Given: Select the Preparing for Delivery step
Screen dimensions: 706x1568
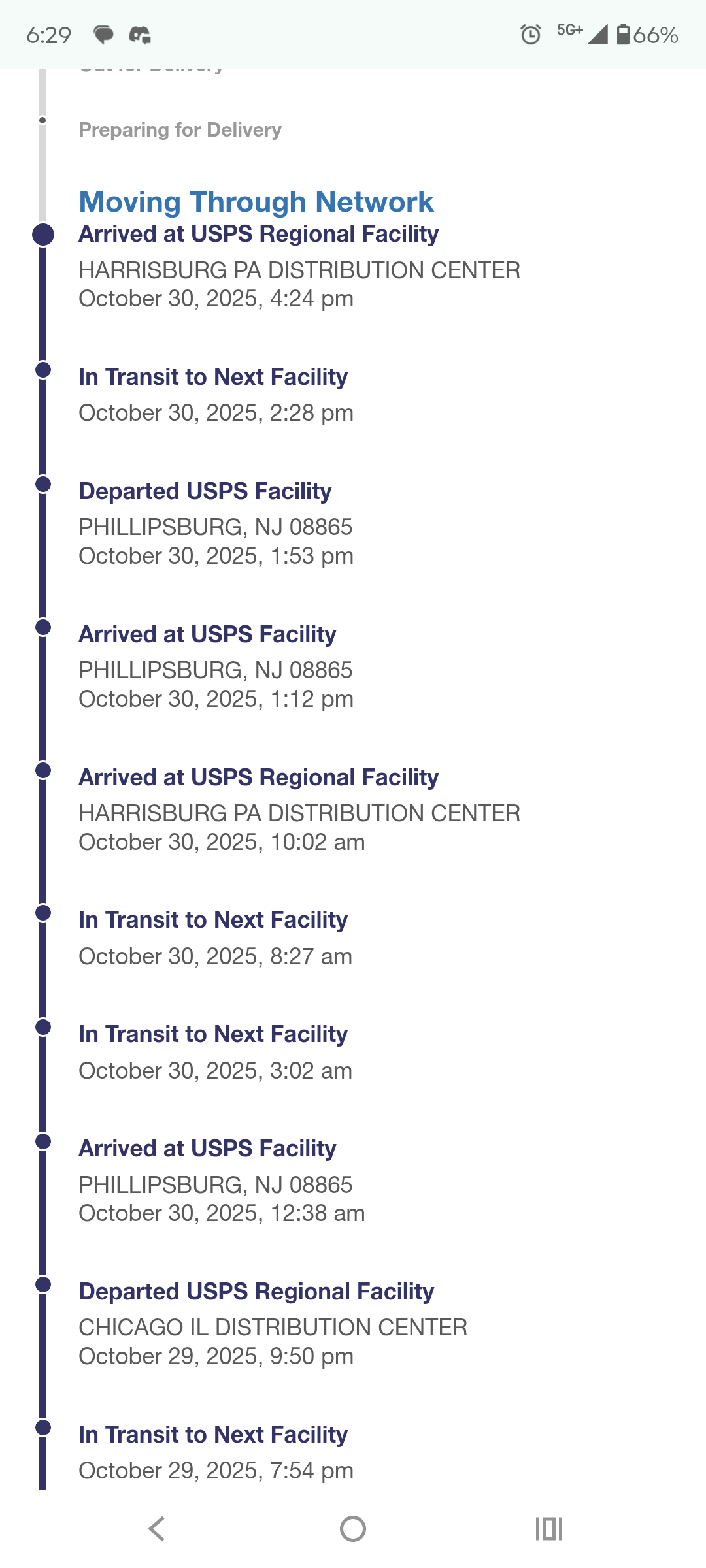Looking at the screenshot, I should 180,130.
